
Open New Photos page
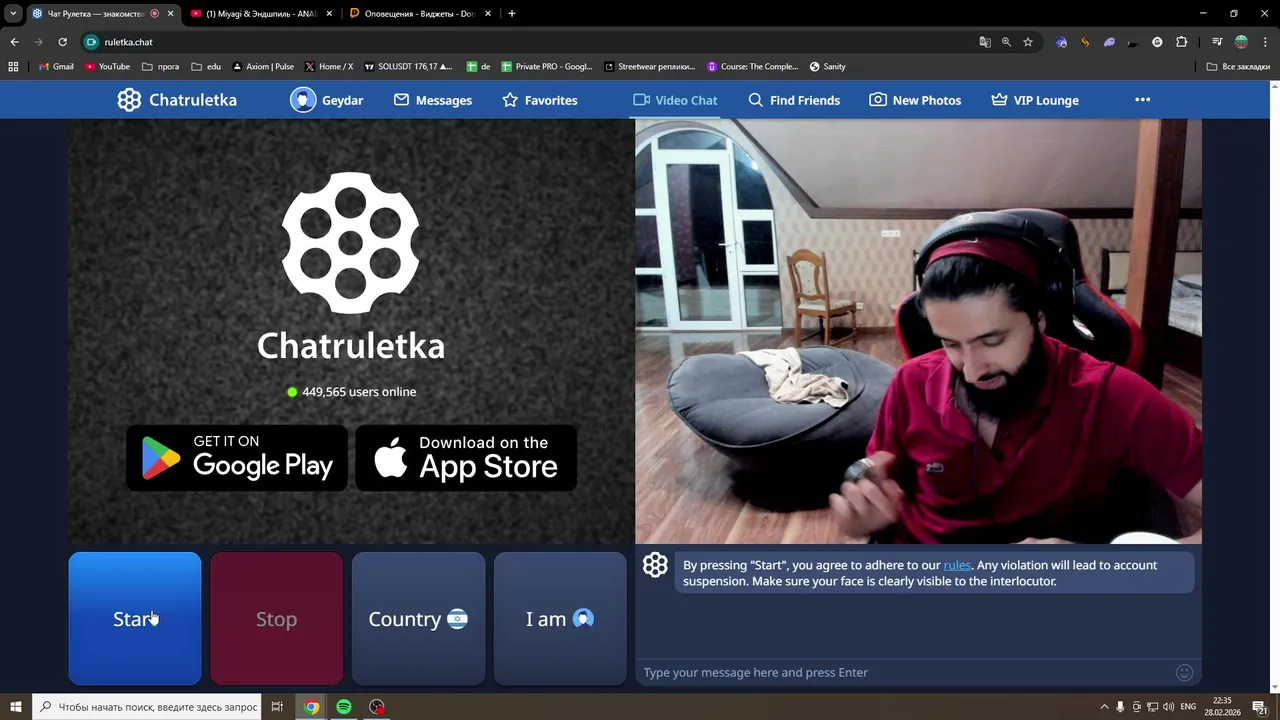(915, 100)
